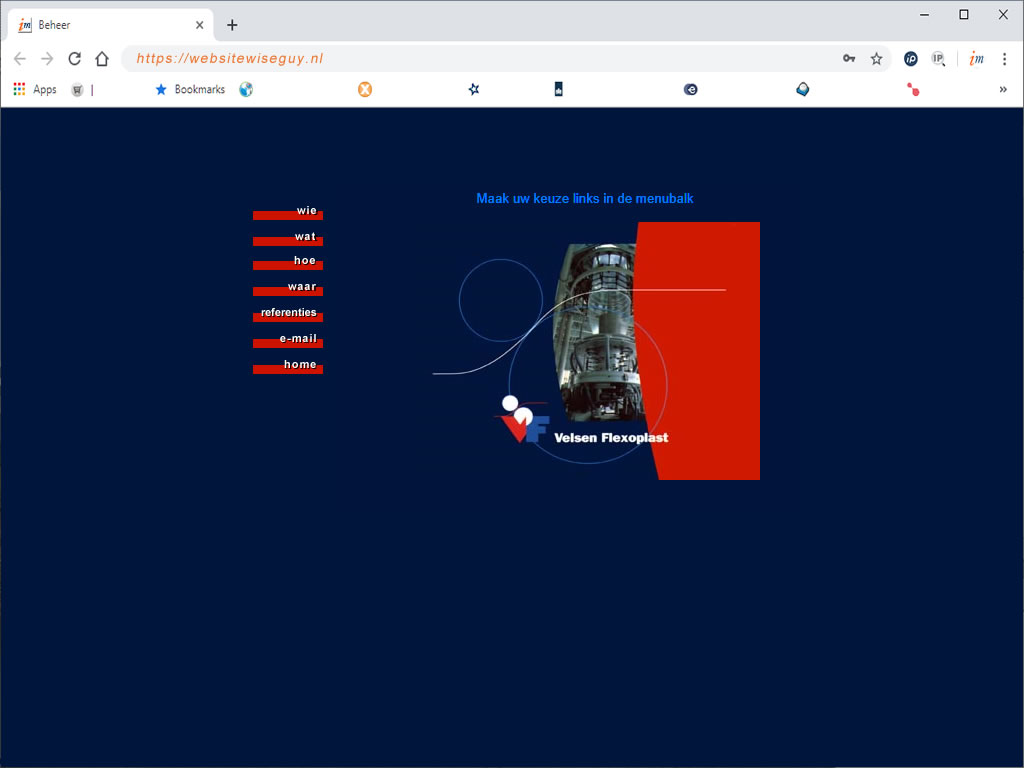Open the shopping cart bookmark
Viewport: 1024px width, 768px height.
pyautogui.click(x=77, y=89)
